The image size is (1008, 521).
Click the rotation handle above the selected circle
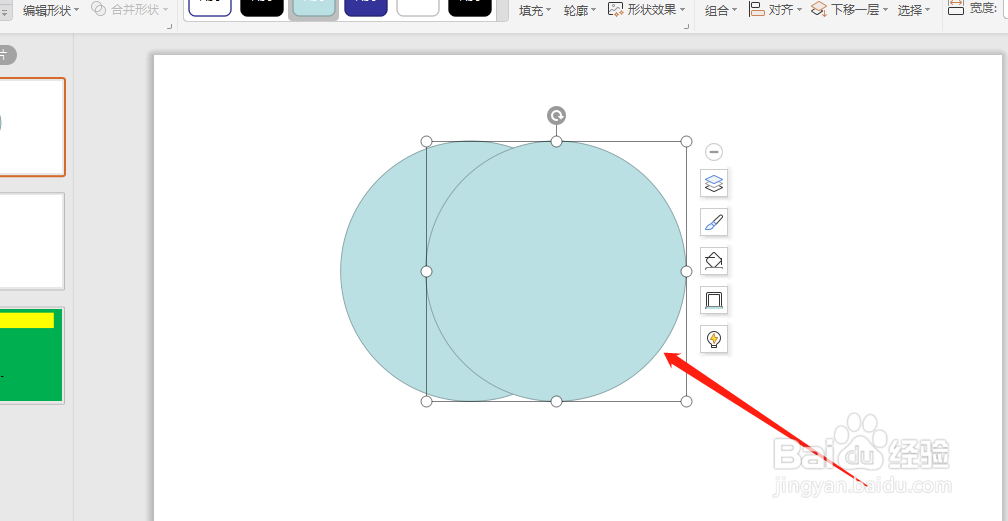pyautogui.click(x=556, y=116)
